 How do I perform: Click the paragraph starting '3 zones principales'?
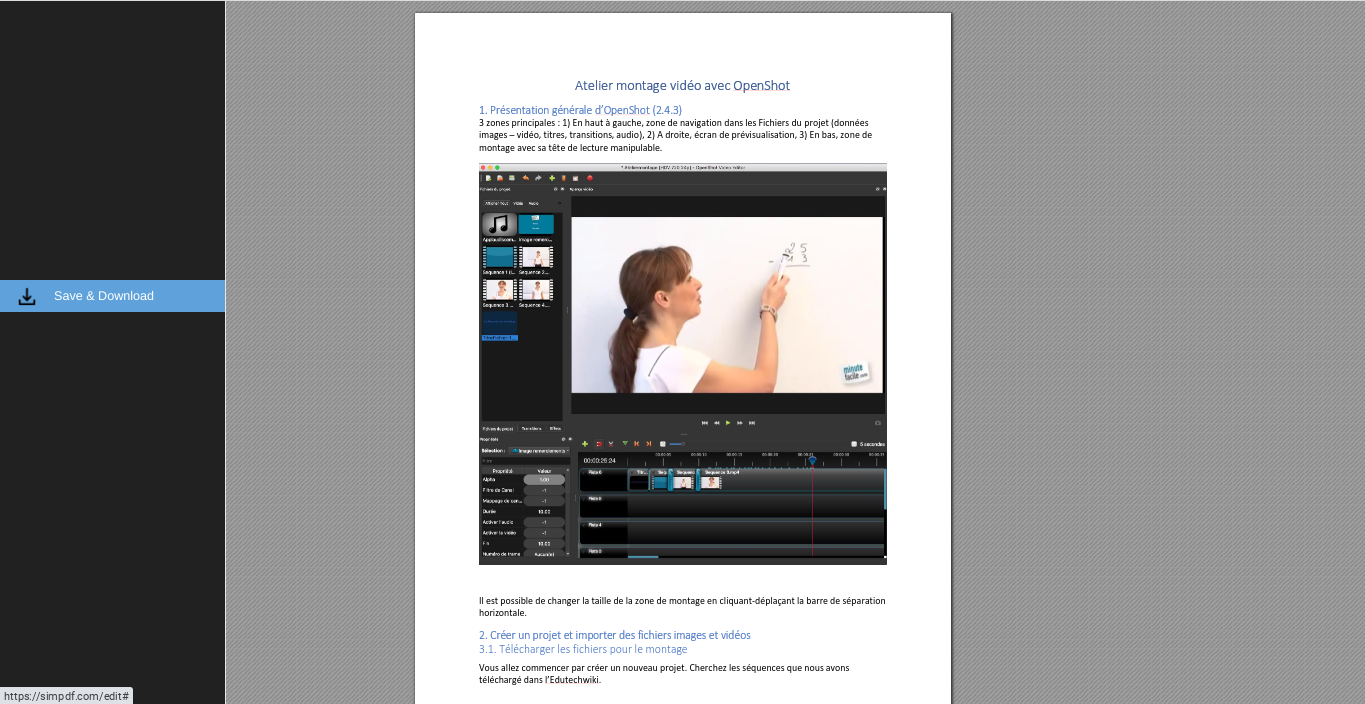[x=676, y=135]
